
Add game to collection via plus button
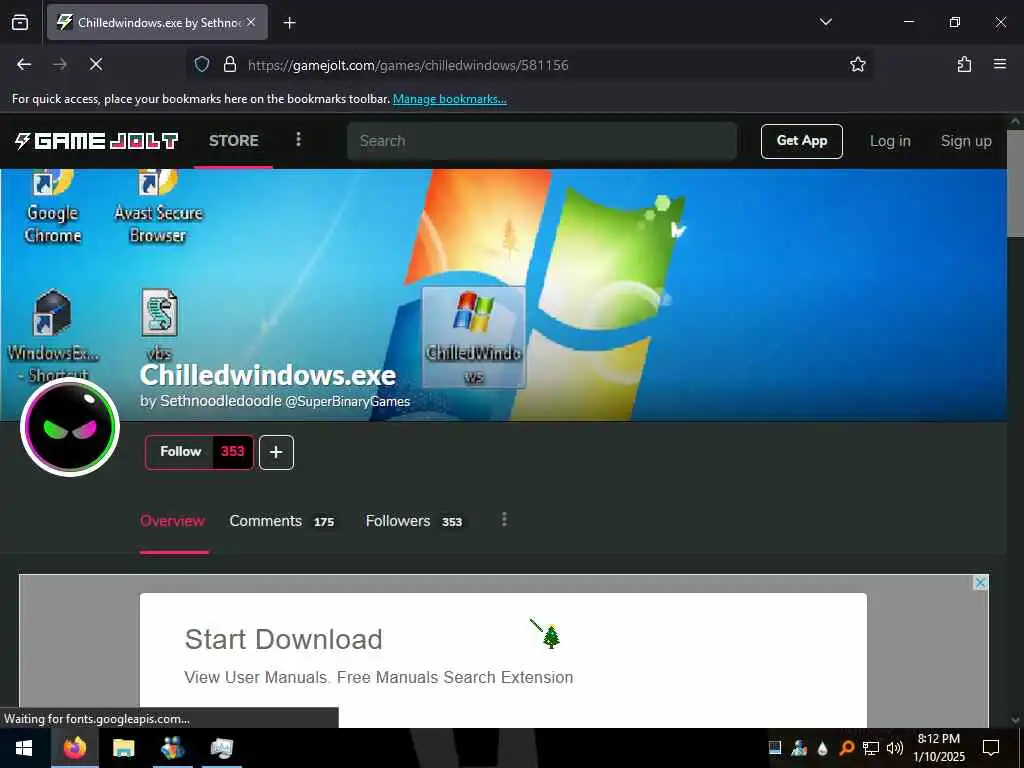(x=276, y=452)
